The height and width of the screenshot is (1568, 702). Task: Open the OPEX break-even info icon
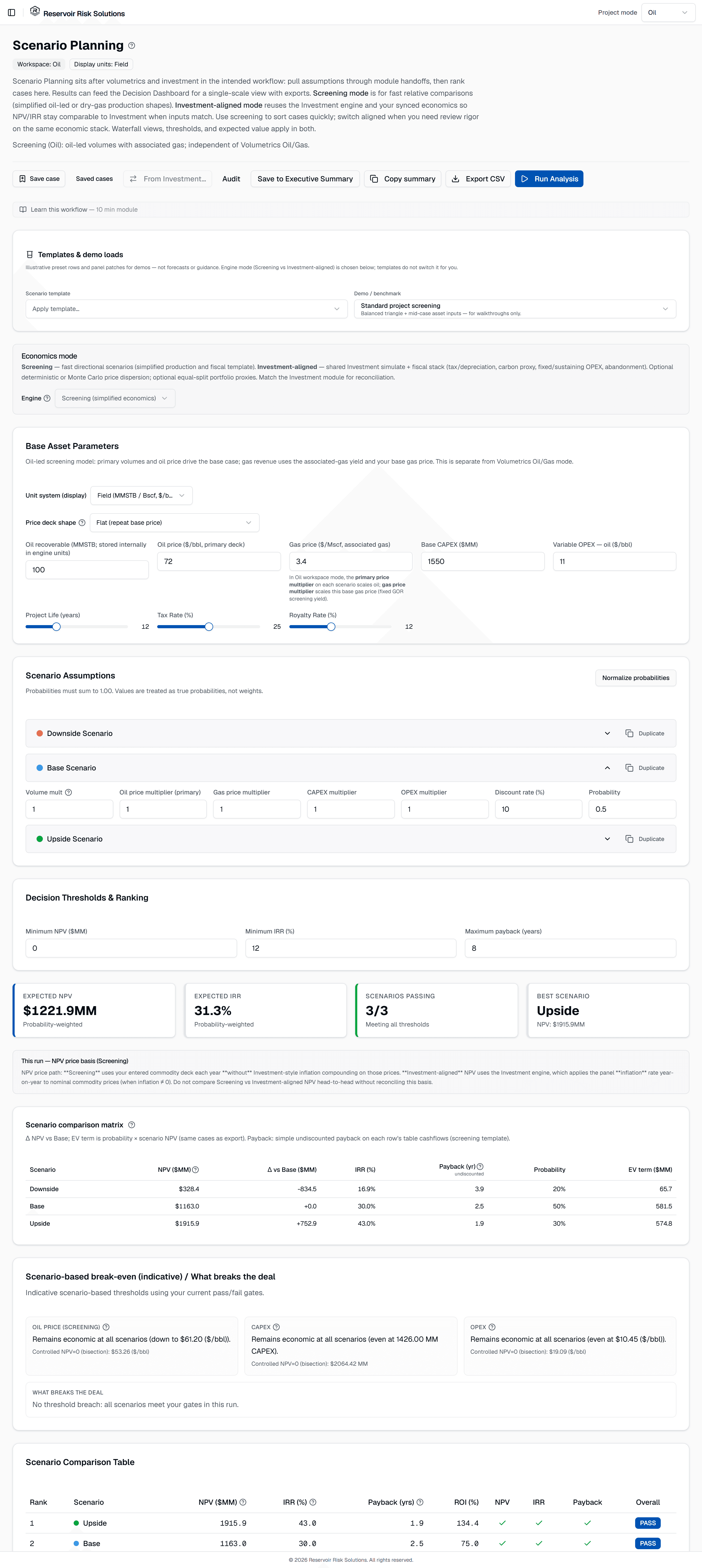(492, 1327)
